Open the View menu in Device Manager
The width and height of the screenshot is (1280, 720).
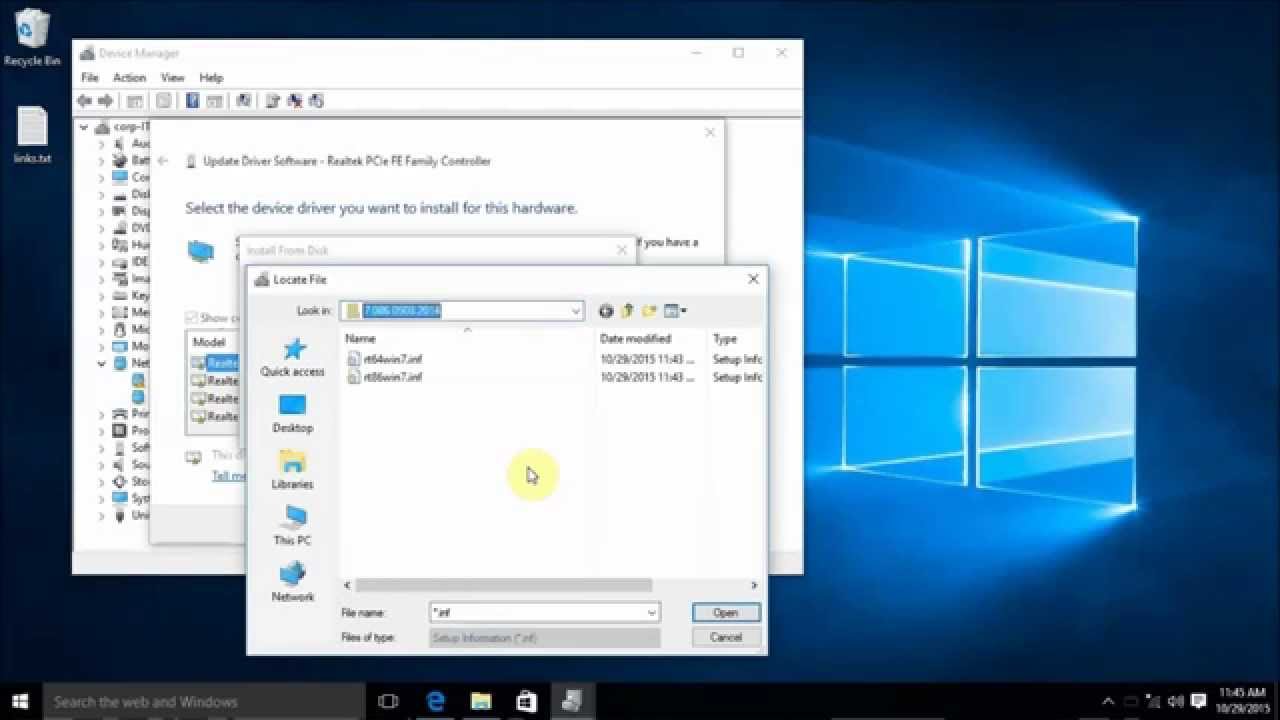(x=173, y=77)
